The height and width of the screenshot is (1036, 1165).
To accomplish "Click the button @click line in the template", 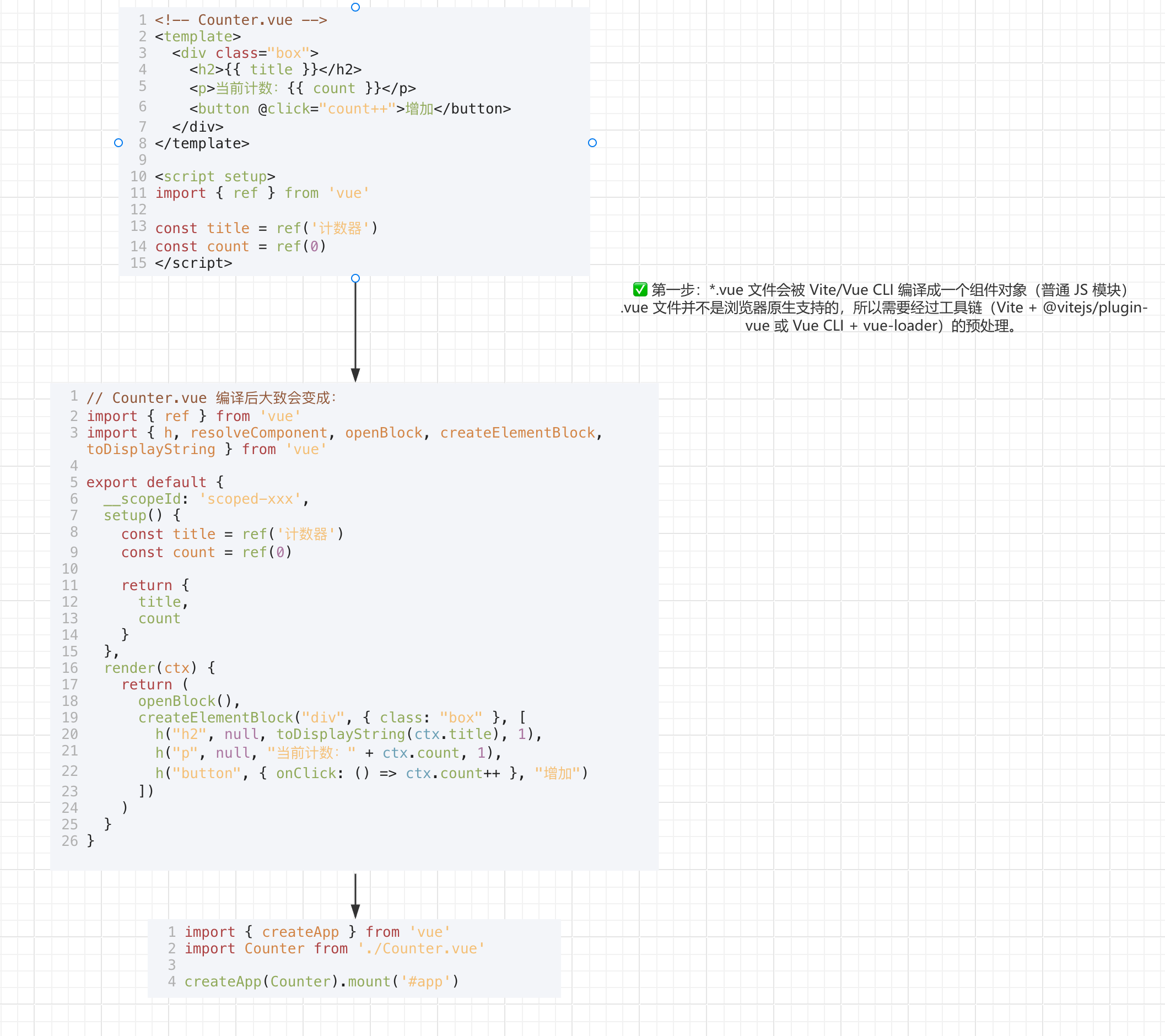I will tap(350, 109).
